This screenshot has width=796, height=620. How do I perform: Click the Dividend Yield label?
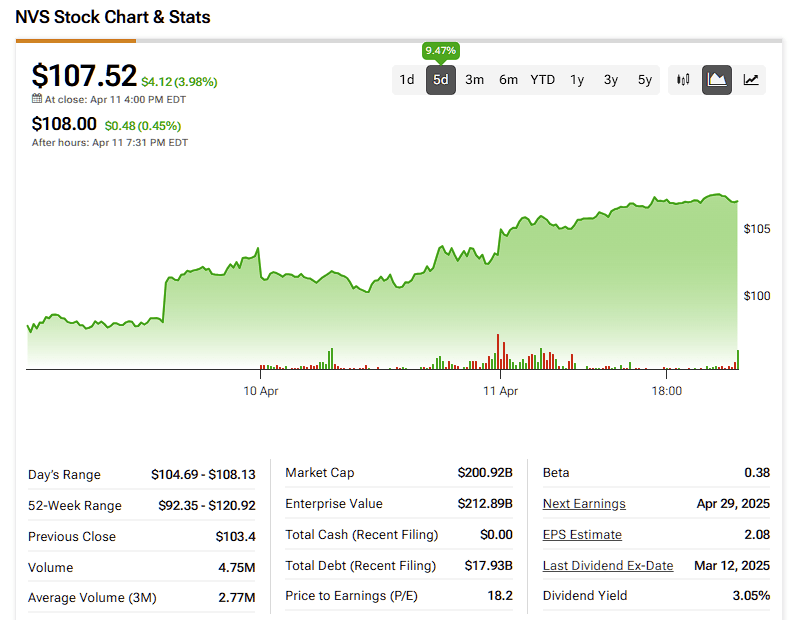tap(585, 596)
